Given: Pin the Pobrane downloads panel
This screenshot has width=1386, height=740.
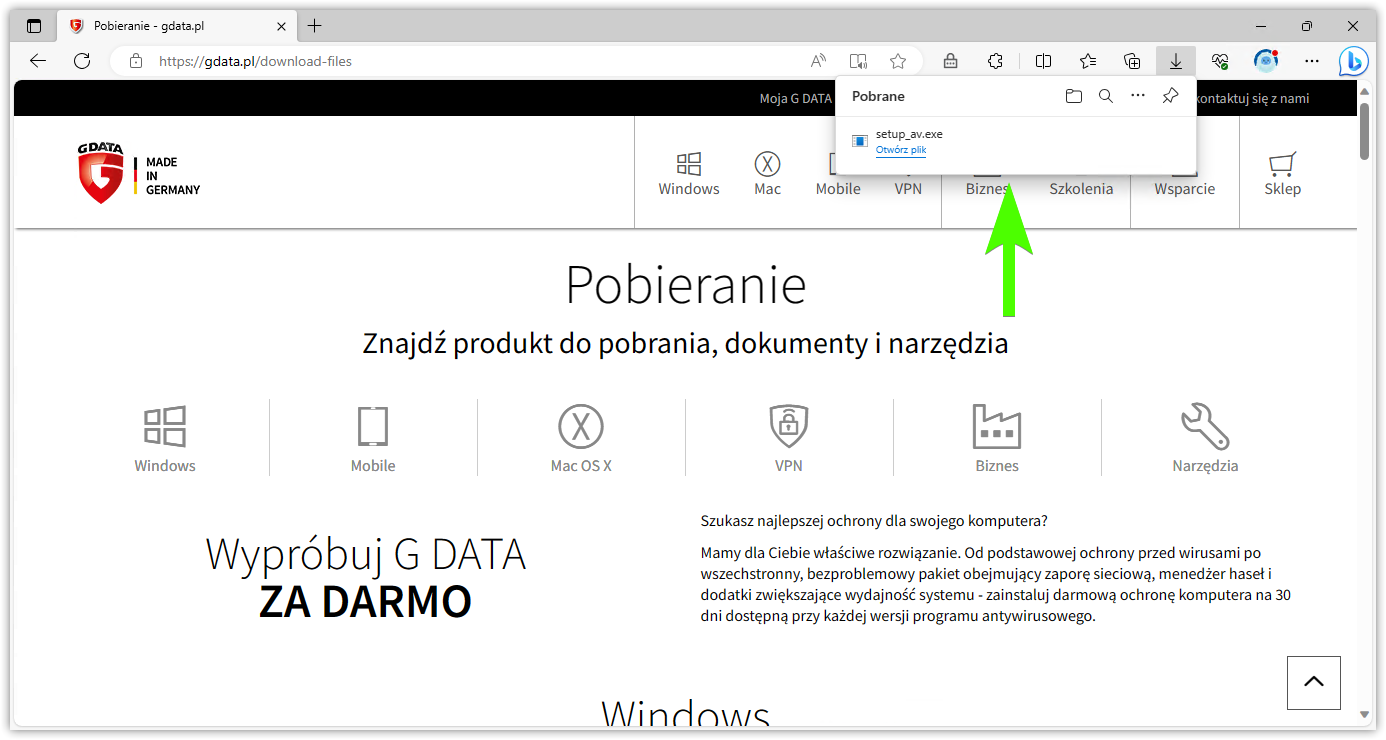Looking at the screenshot, I should (1170, 96).
